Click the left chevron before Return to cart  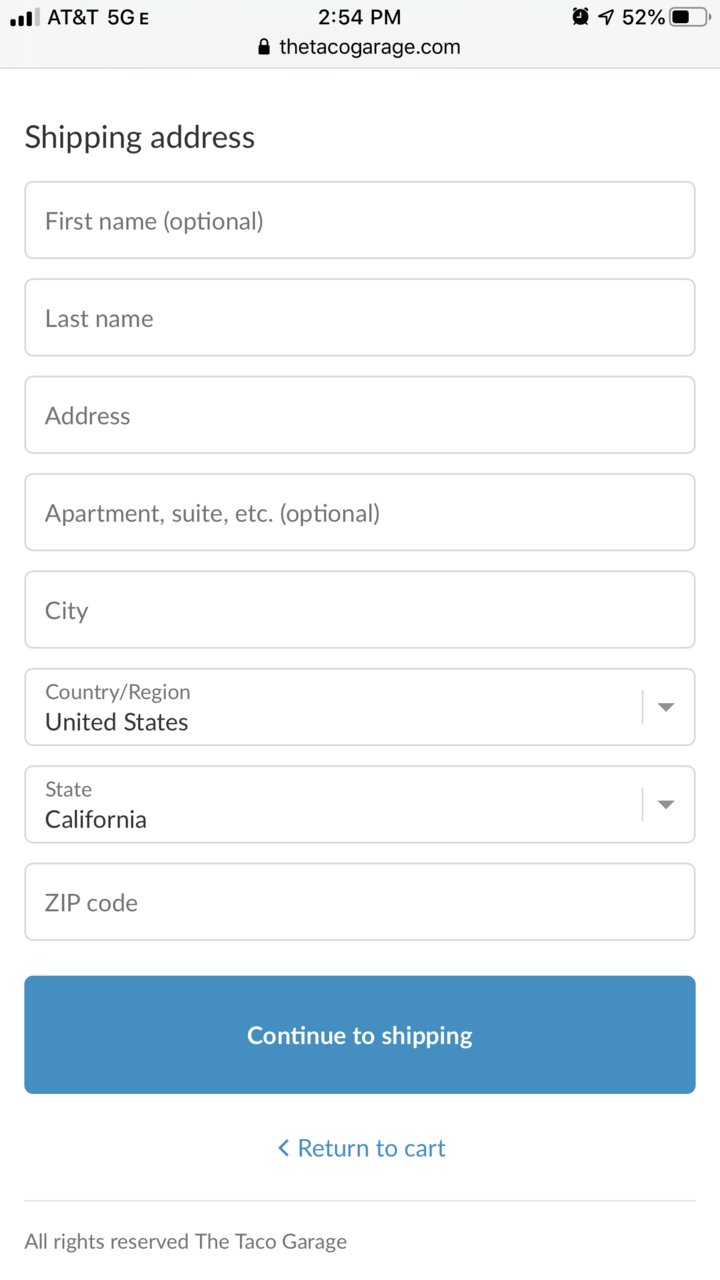(x=284, y=1147)
